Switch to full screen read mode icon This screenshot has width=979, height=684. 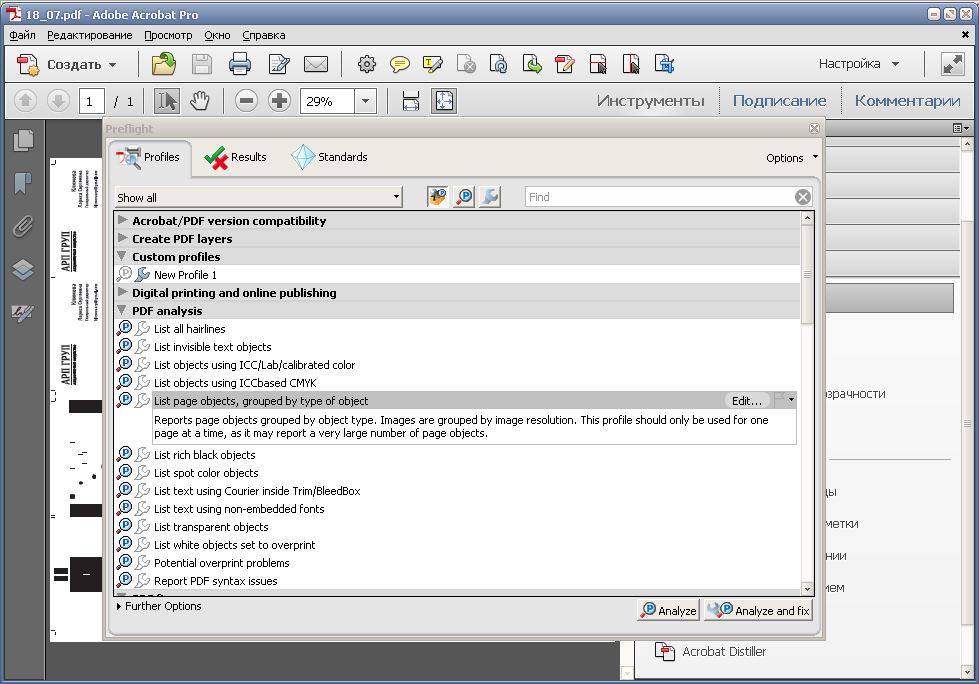coord(953,64)
